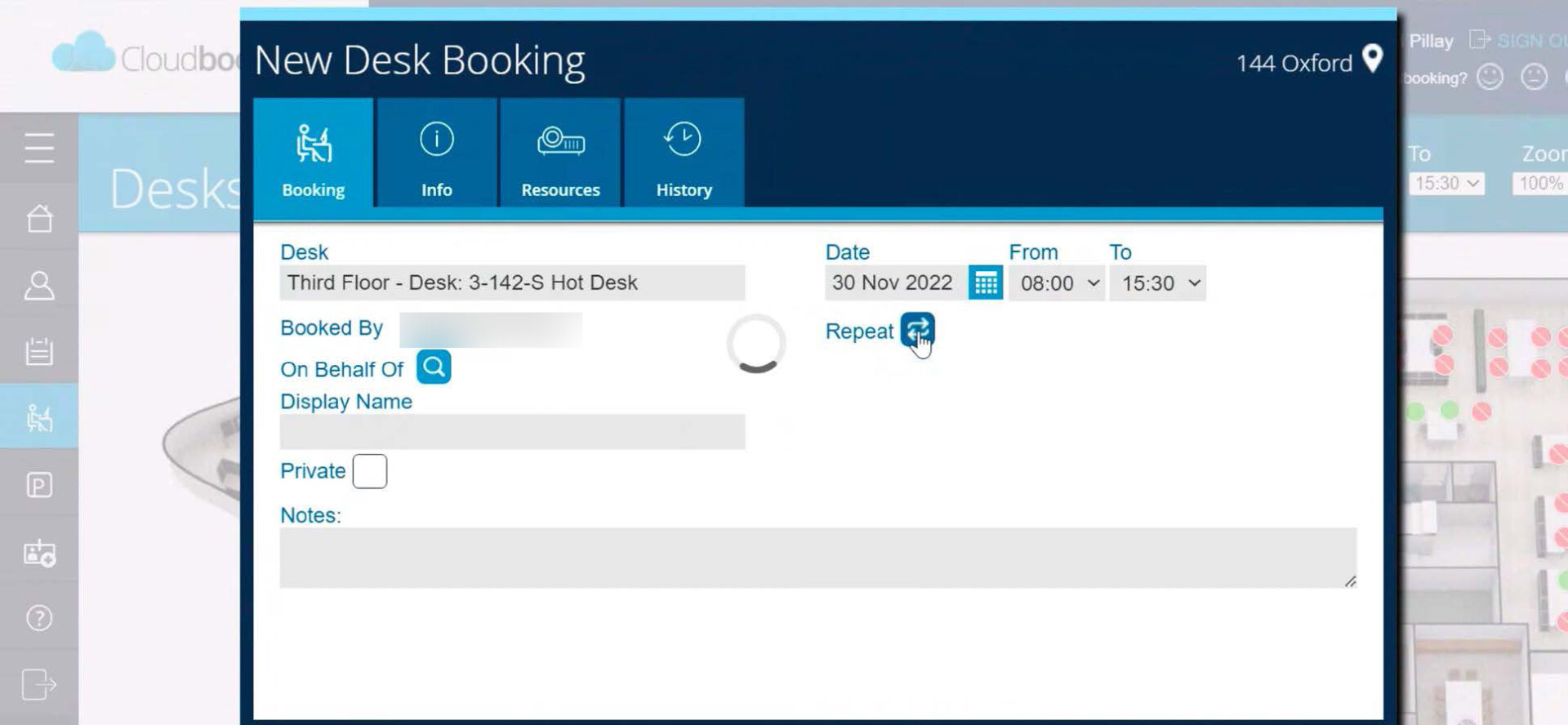Go to home icon in sidebar
Screen dimensions: 1568x725
(39, 218)
